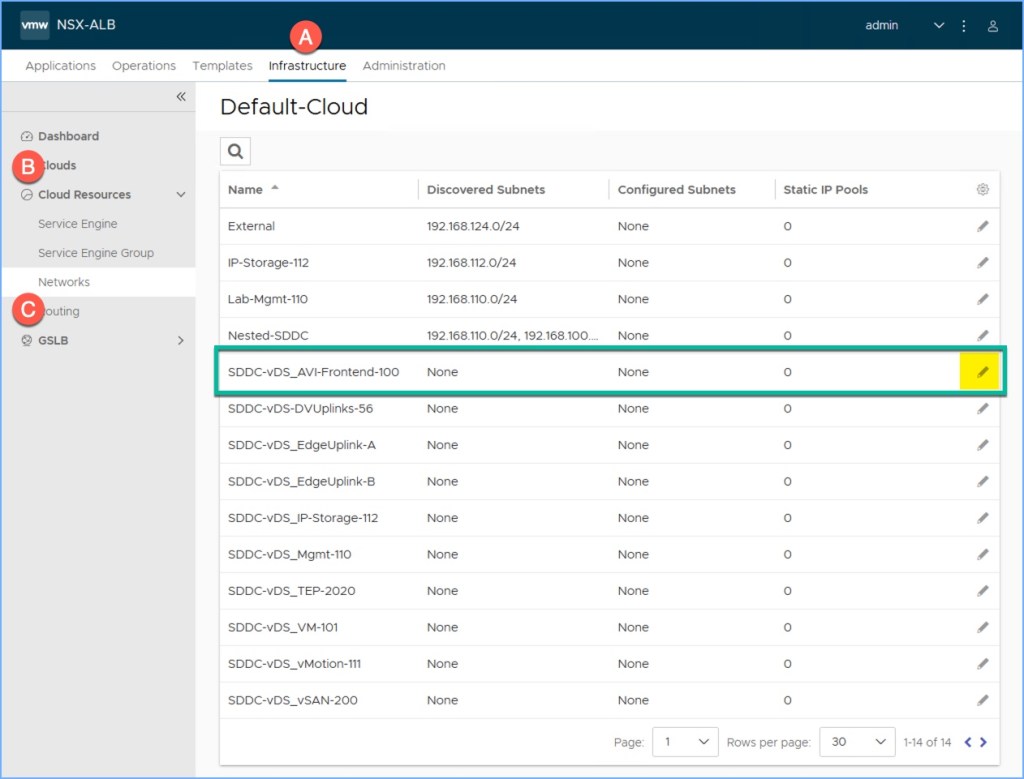Click the user profile icon
This screenshot has height=779, width=1024.
pos(993,26)
